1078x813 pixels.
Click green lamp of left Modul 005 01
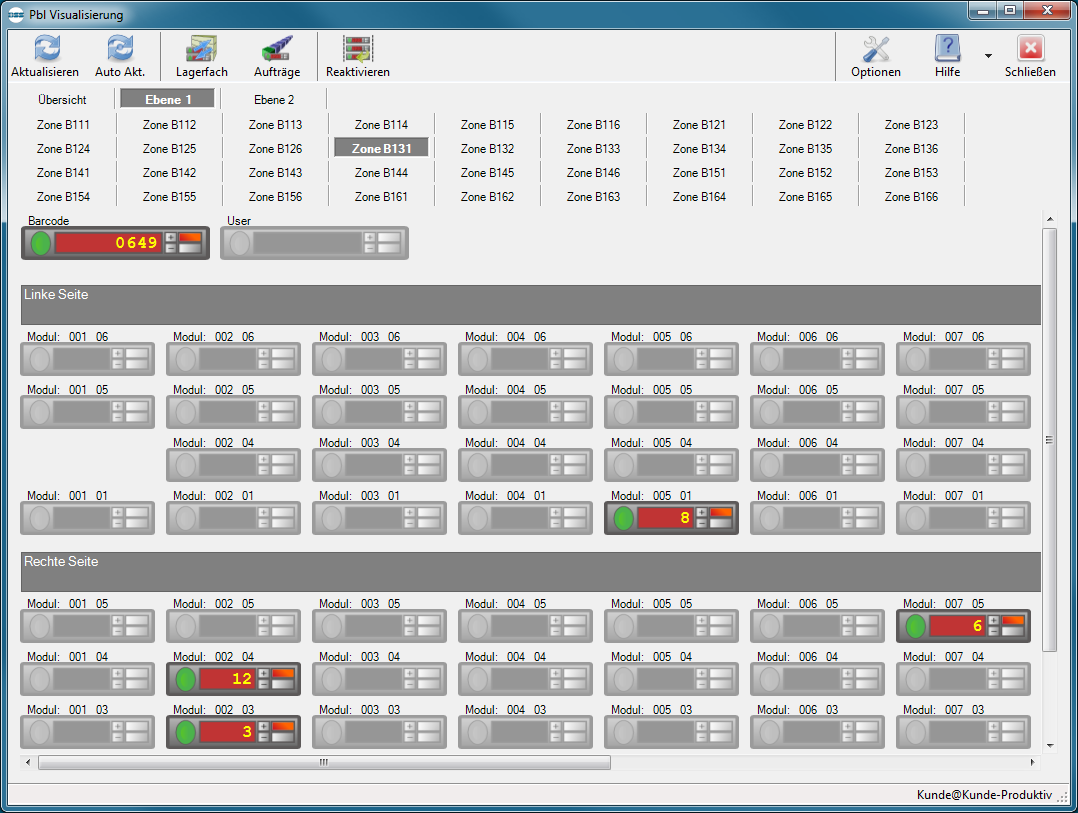623,518
